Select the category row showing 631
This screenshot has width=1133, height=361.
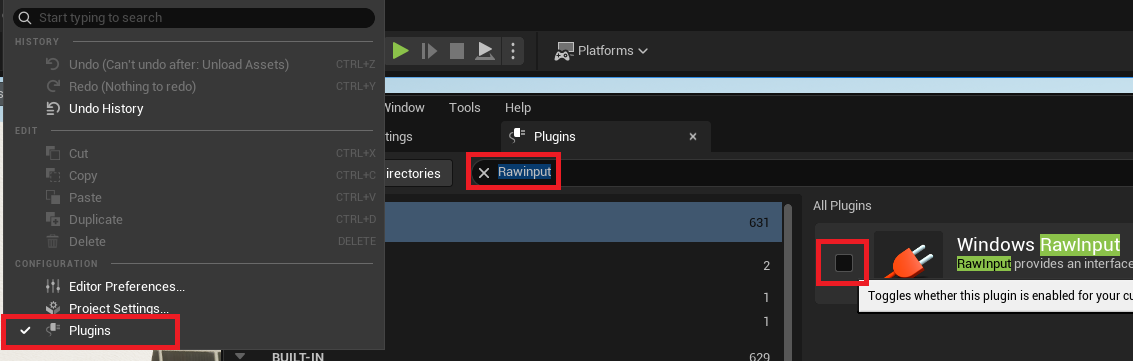[x=584, y=222]
